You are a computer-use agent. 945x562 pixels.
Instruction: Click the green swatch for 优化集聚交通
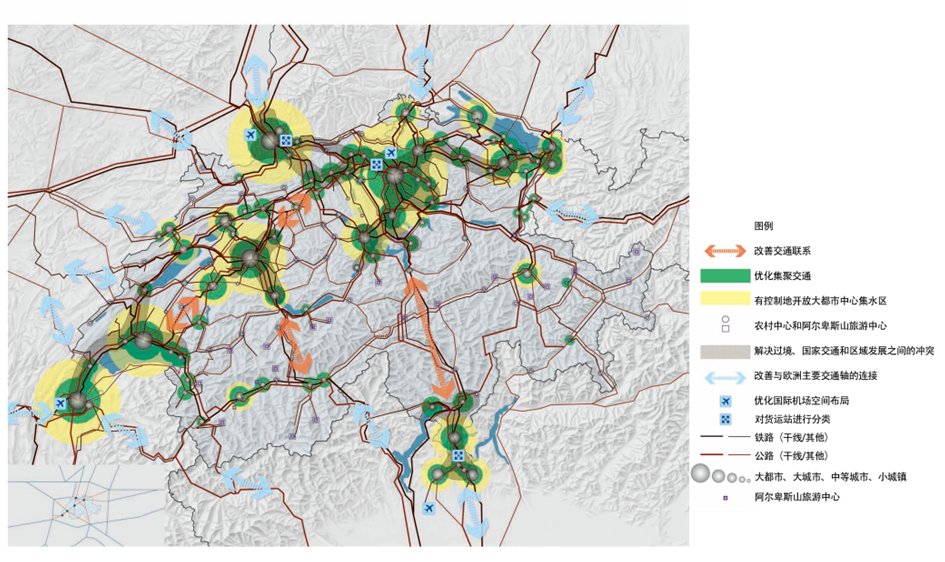725,276
